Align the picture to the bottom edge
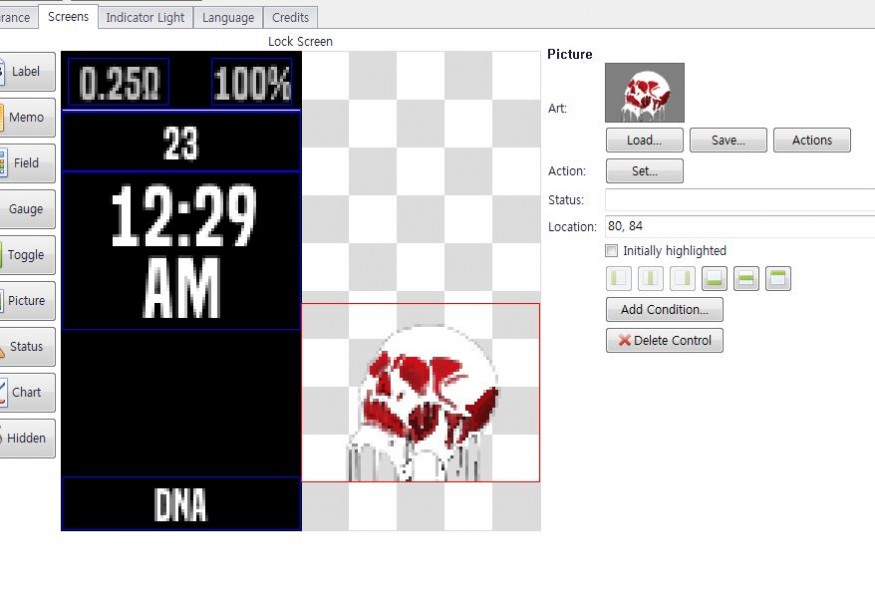The height and width of the screenshot is (594, 875). tap(714, 278)
